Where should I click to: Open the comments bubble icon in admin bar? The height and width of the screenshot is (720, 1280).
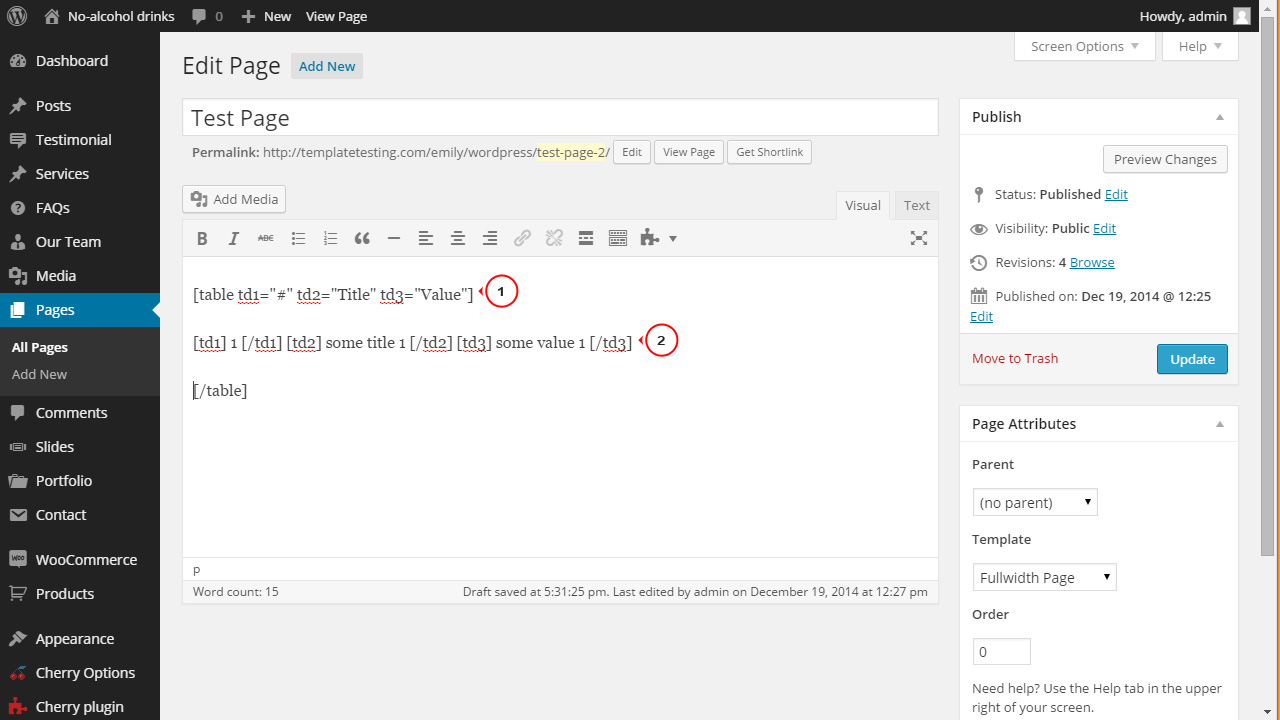(x=199, y=17)
